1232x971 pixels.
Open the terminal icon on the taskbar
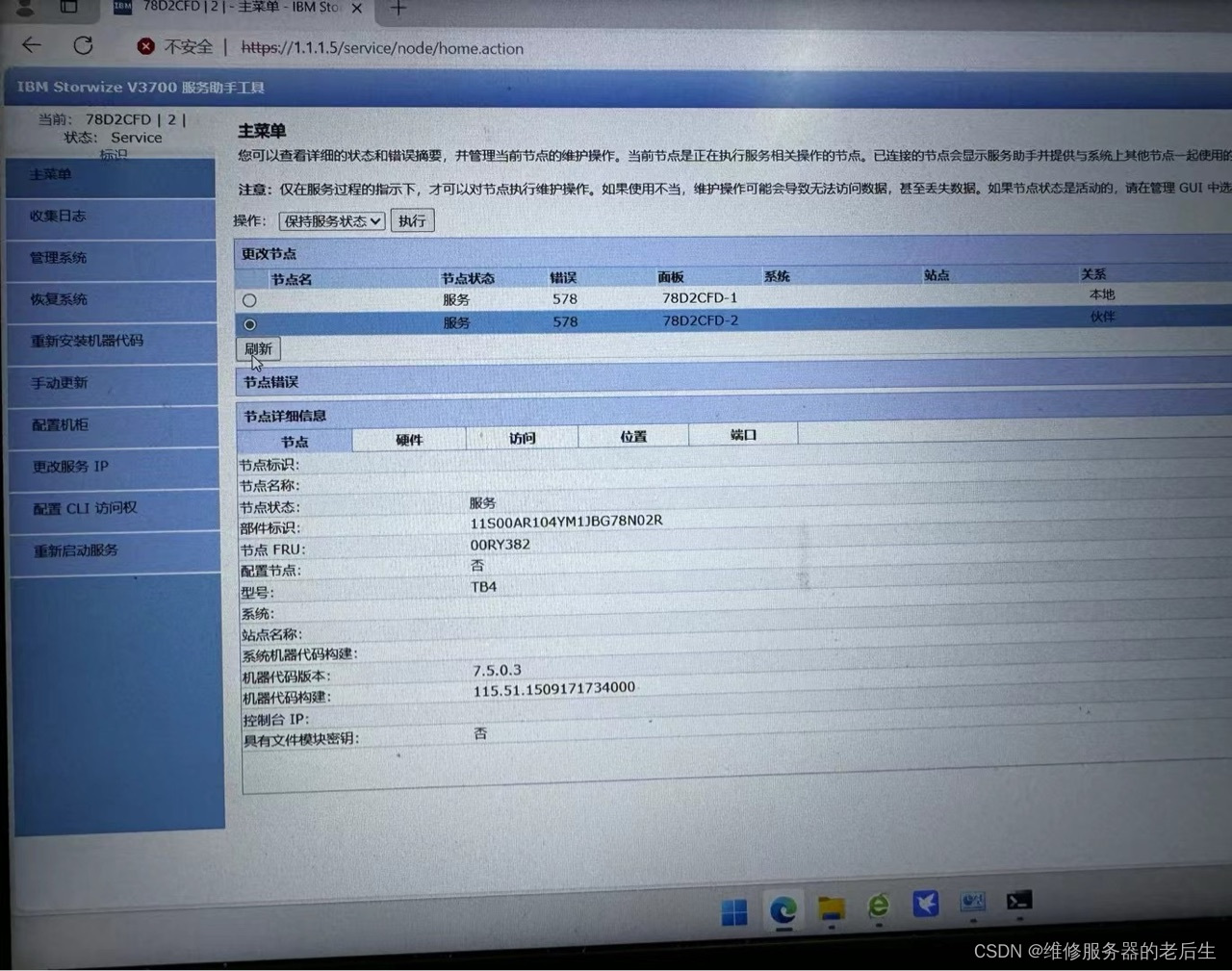pyautogui.click(x=1019, y=901)
